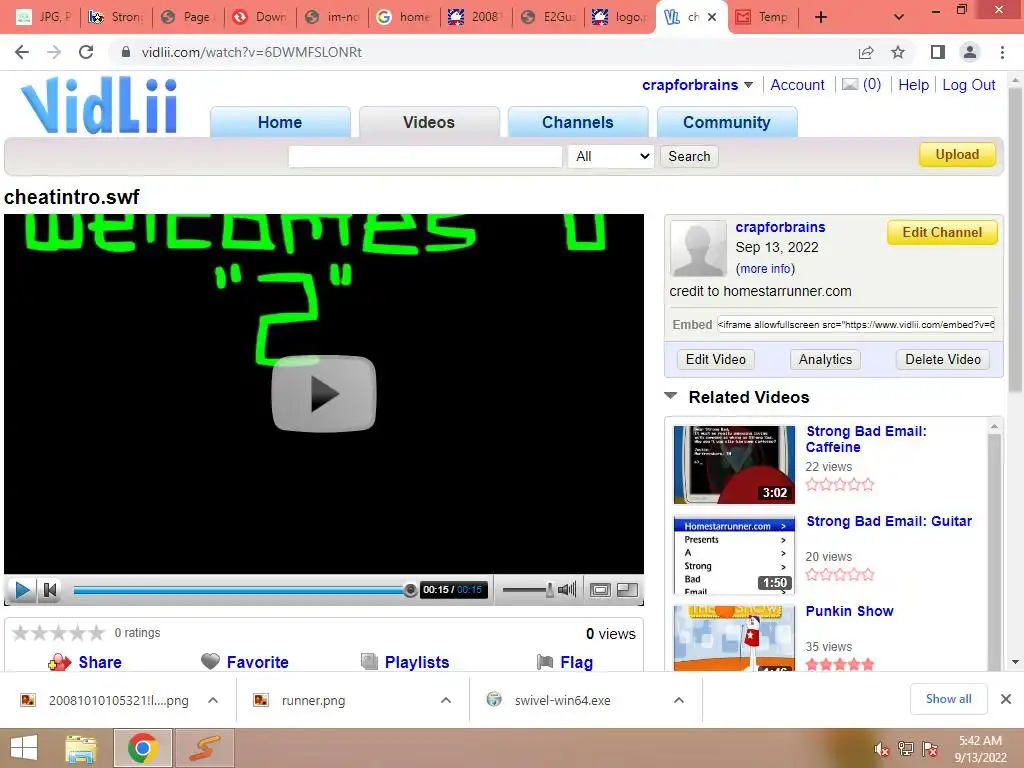
Task: Open the Account link
Action: click(797, 85)
